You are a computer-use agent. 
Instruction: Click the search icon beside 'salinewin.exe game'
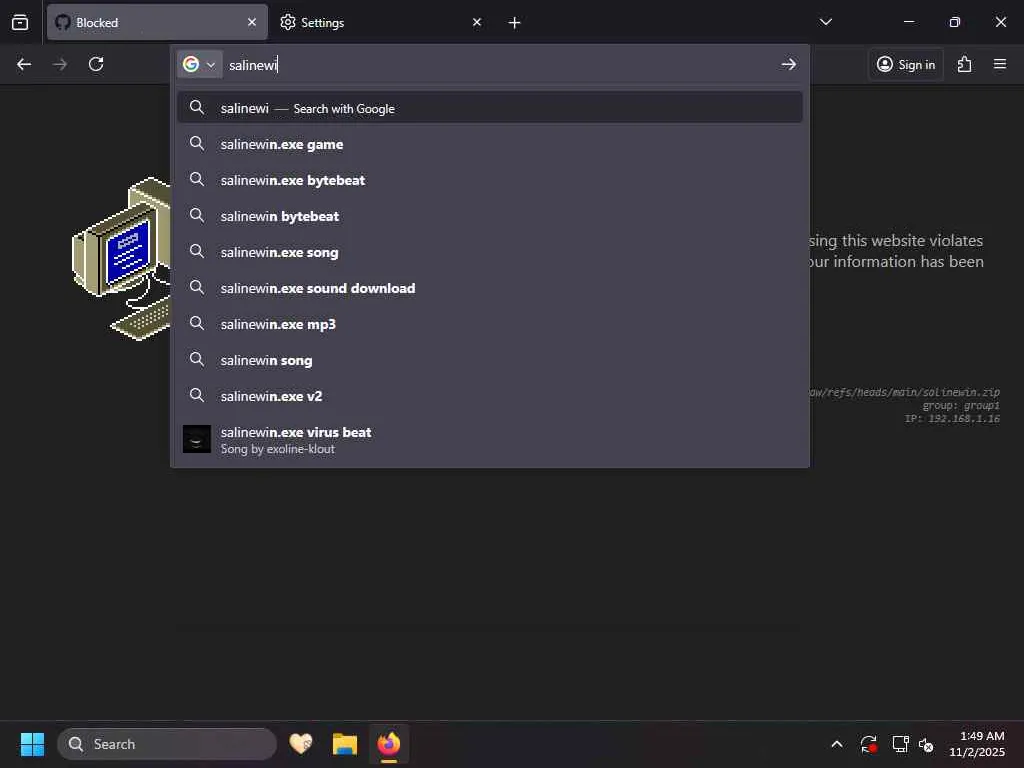197,143
